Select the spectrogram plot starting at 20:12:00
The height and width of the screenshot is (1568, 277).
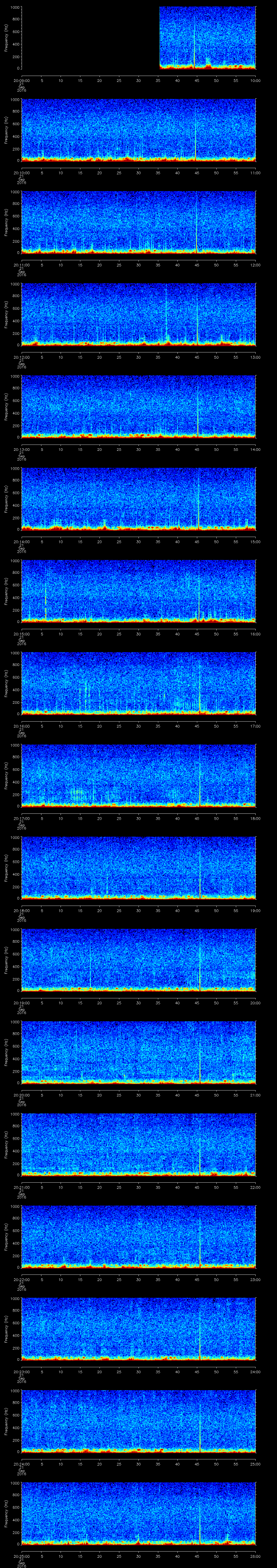click(x=139, y=314)
